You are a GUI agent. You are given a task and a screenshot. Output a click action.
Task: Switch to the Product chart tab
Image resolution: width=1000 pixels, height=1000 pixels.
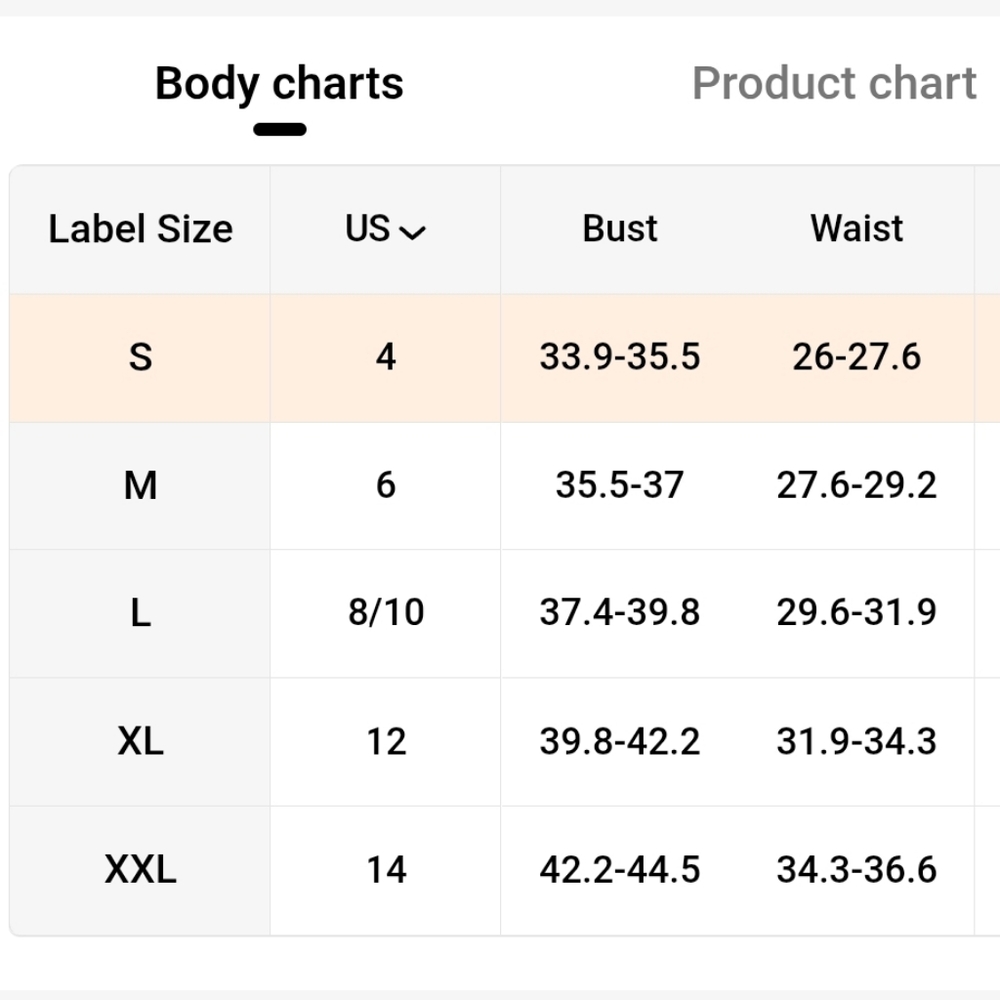[x=834, y=83]
